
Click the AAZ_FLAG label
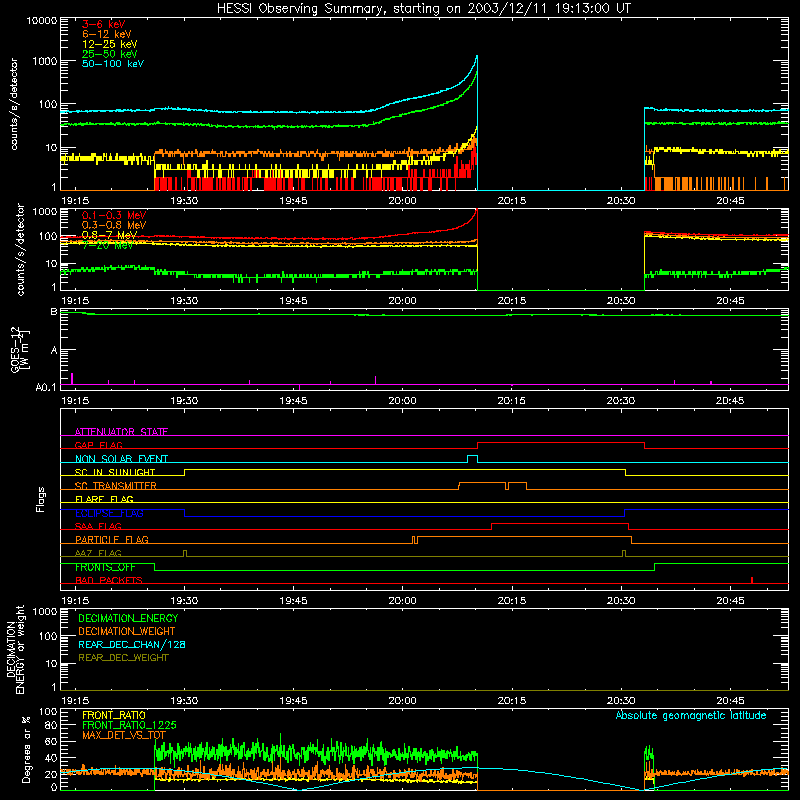(x=98, y=553)
